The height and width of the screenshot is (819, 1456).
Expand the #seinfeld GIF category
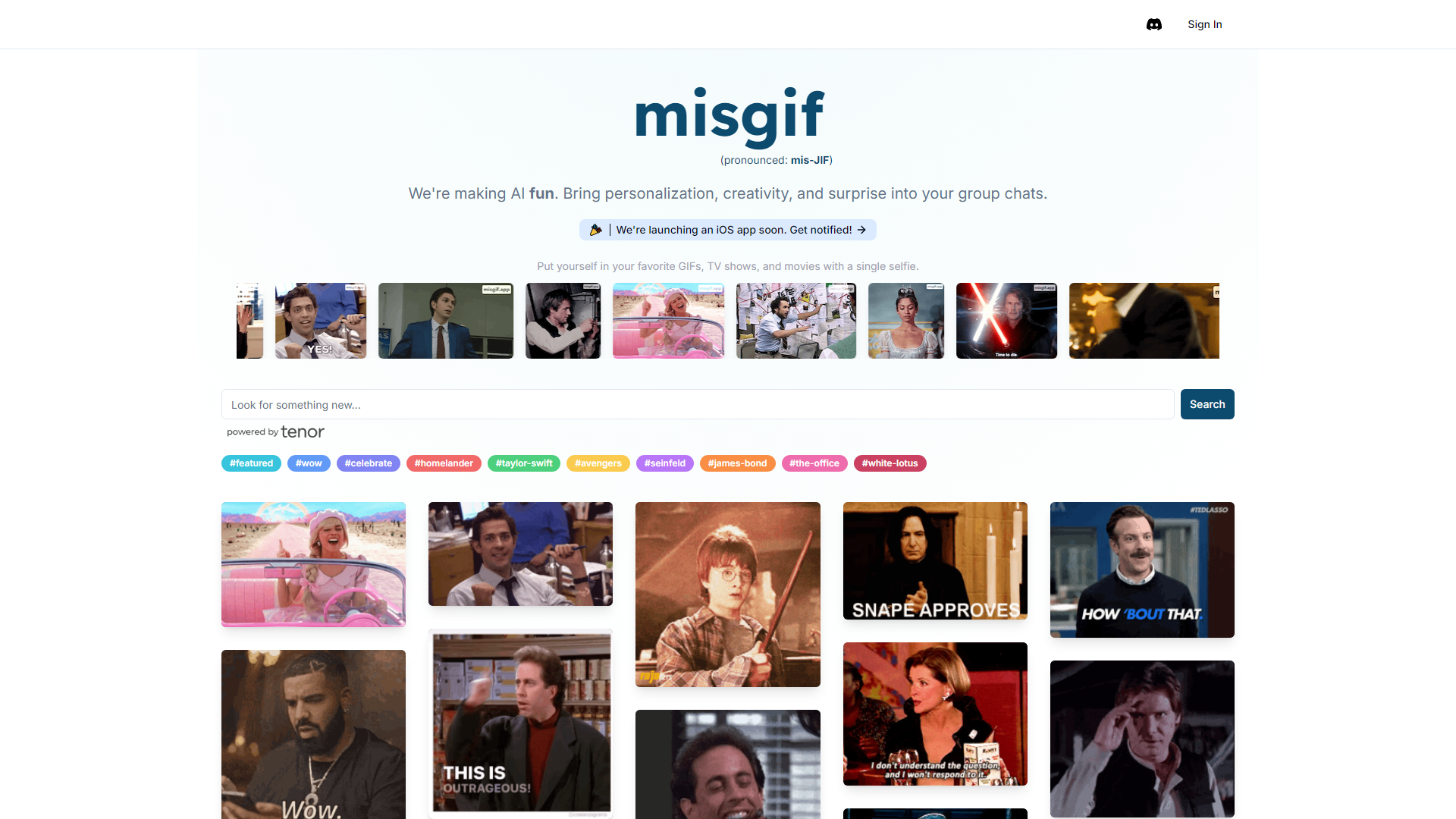[664, 463]
